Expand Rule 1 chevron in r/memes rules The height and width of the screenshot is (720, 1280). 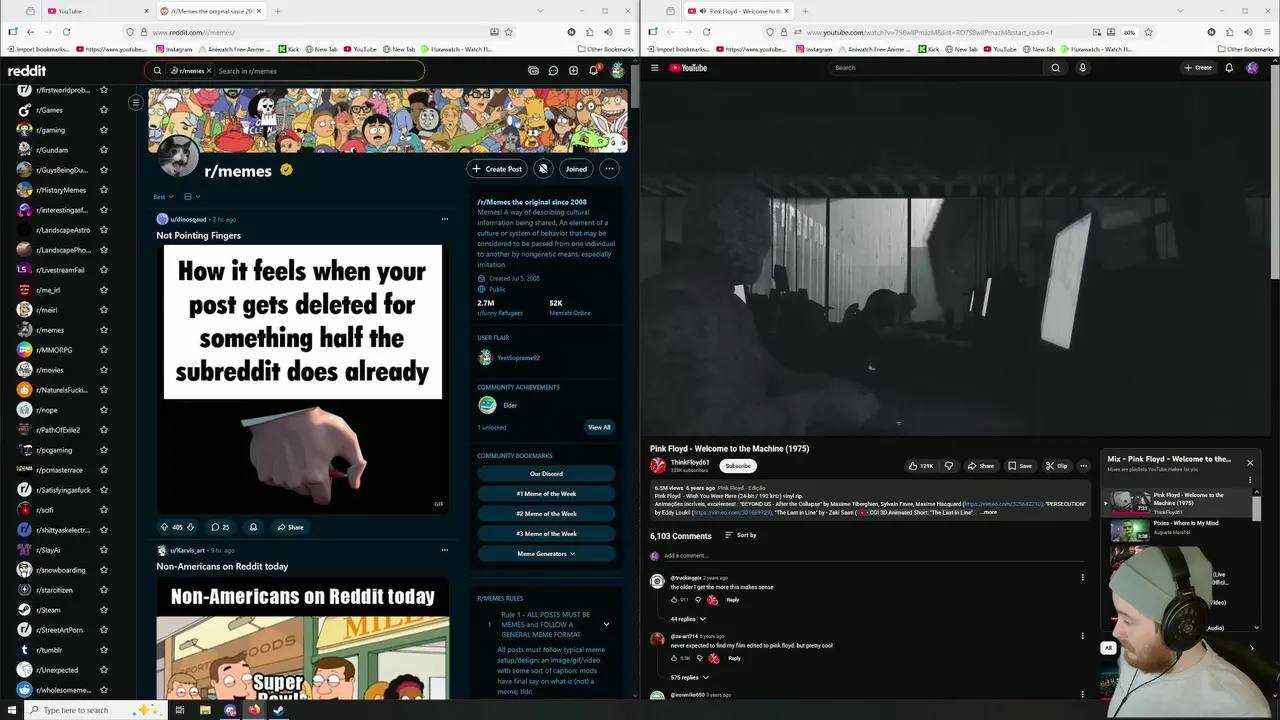click(x=606, y=624)
